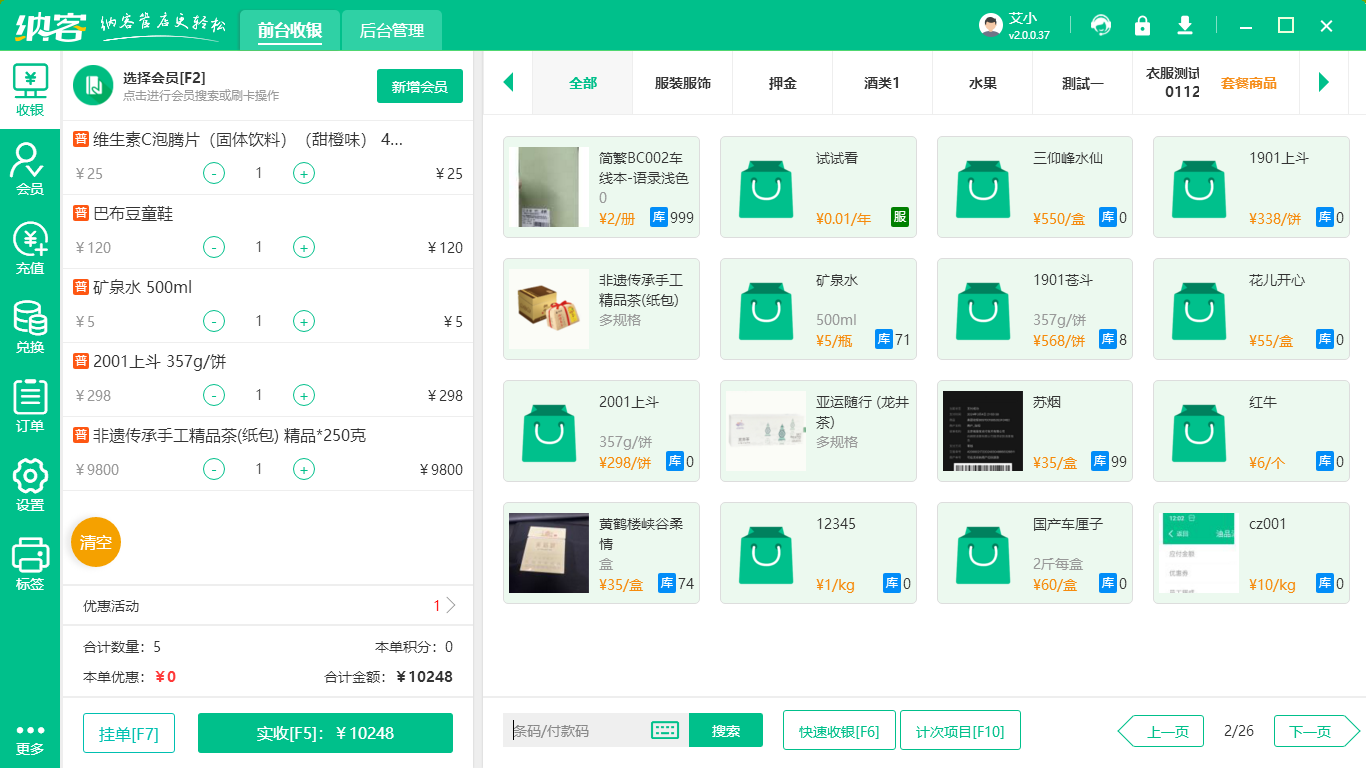
Task: Select the 套餐商品 category tab
Action: [1249, 83]
